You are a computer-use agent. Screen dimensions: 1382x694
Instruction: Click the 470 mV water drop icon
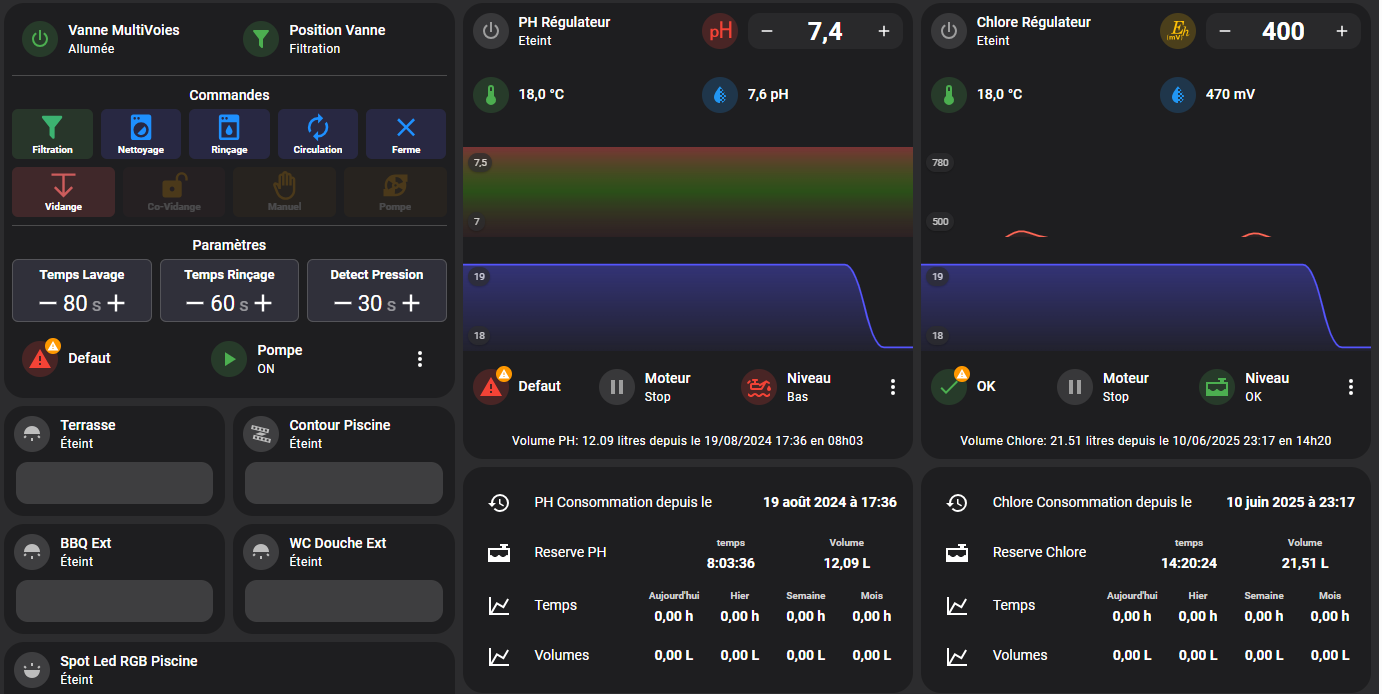click(1178, 95)
